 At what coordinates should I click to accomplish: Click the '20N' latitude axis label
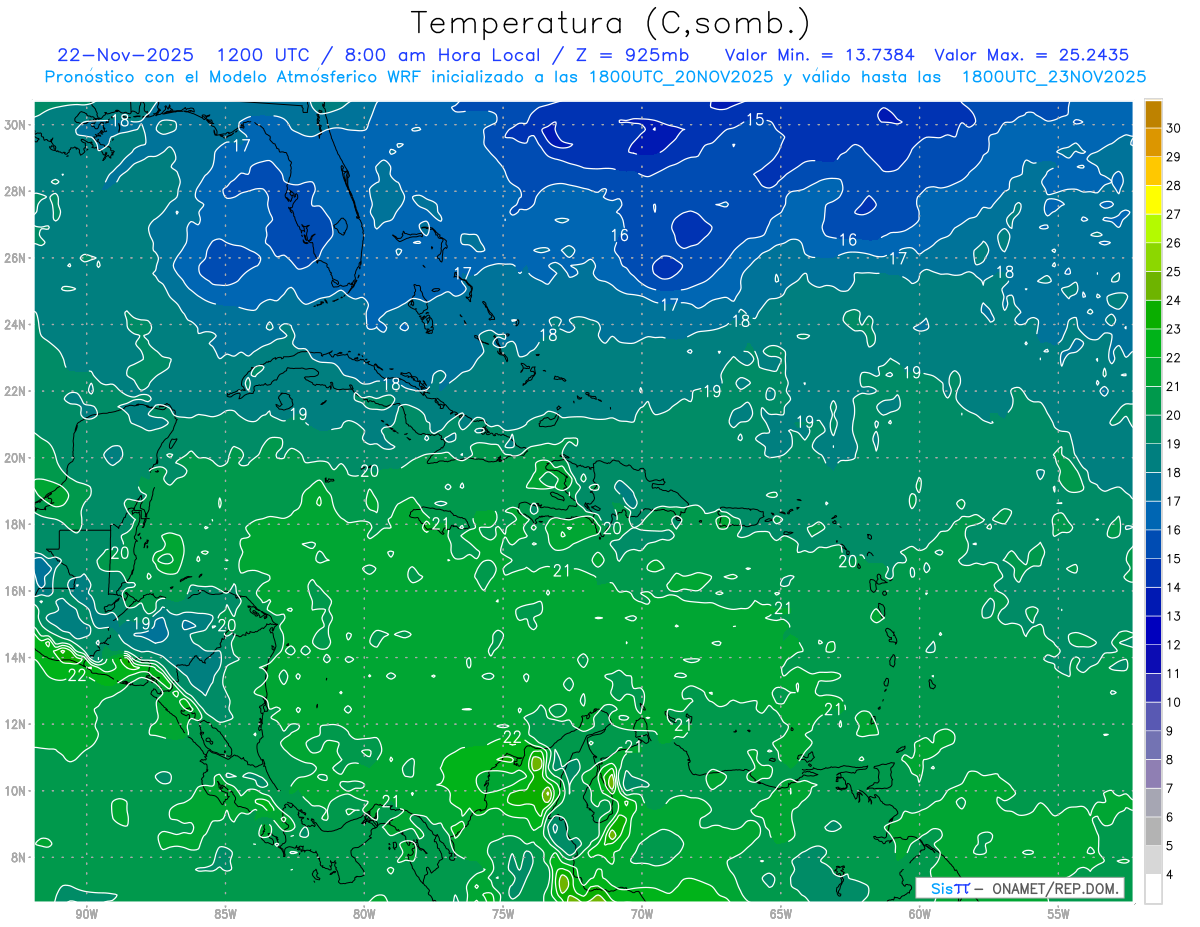pyautogui.click(x=16, y=458)
